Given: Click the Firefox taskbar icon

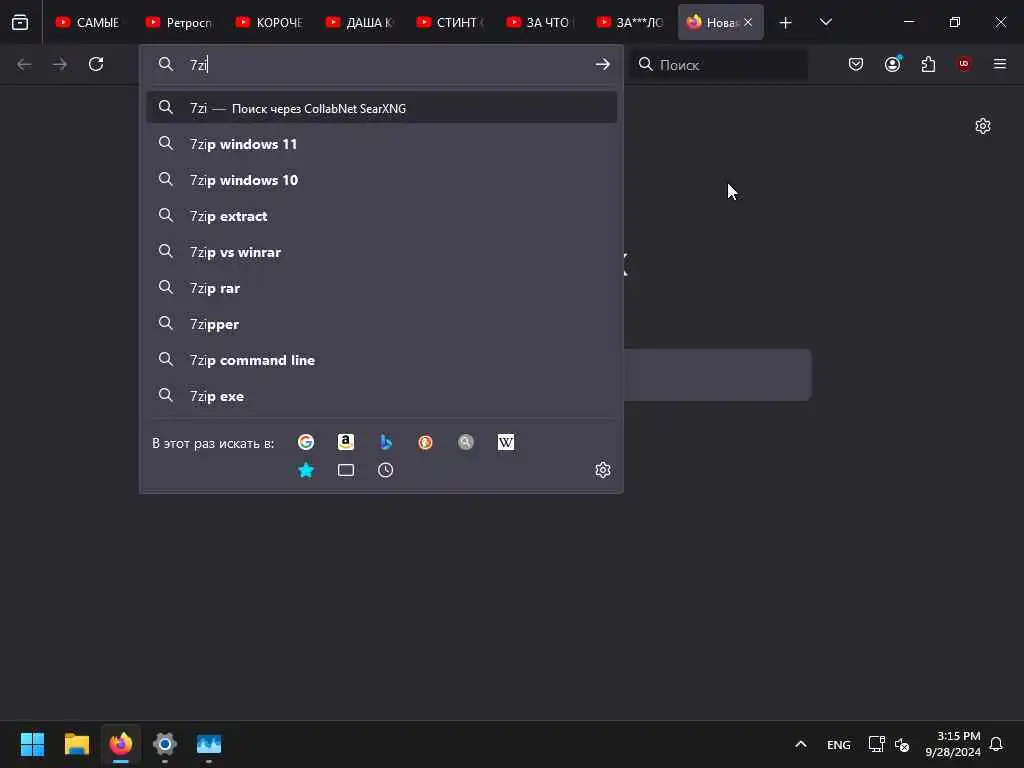Looking at the screenshot, I should [121, 744].
